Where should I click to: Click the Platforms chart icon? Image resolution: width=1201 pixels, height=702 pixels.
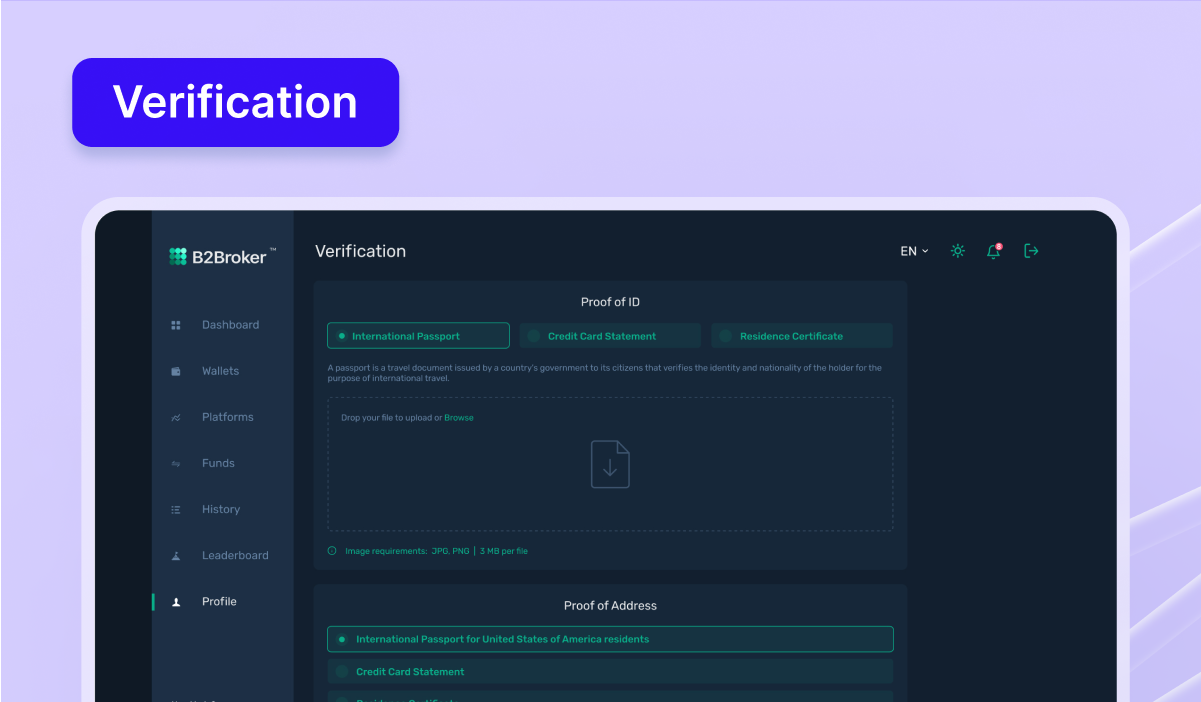click(176, 417)
